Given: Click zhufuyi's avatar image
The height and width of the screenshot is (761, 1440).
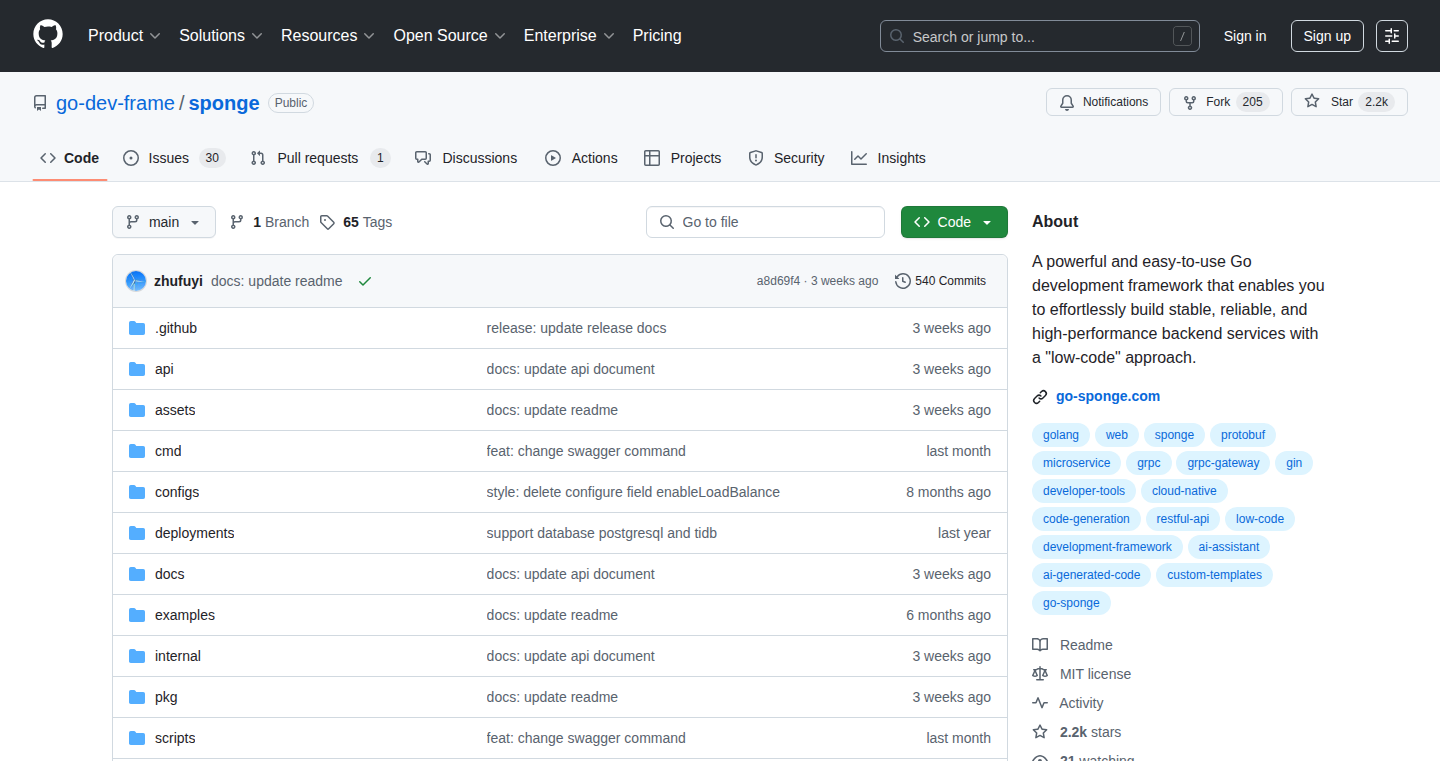Looking at the screenshot, I should (x=136, y=281).
